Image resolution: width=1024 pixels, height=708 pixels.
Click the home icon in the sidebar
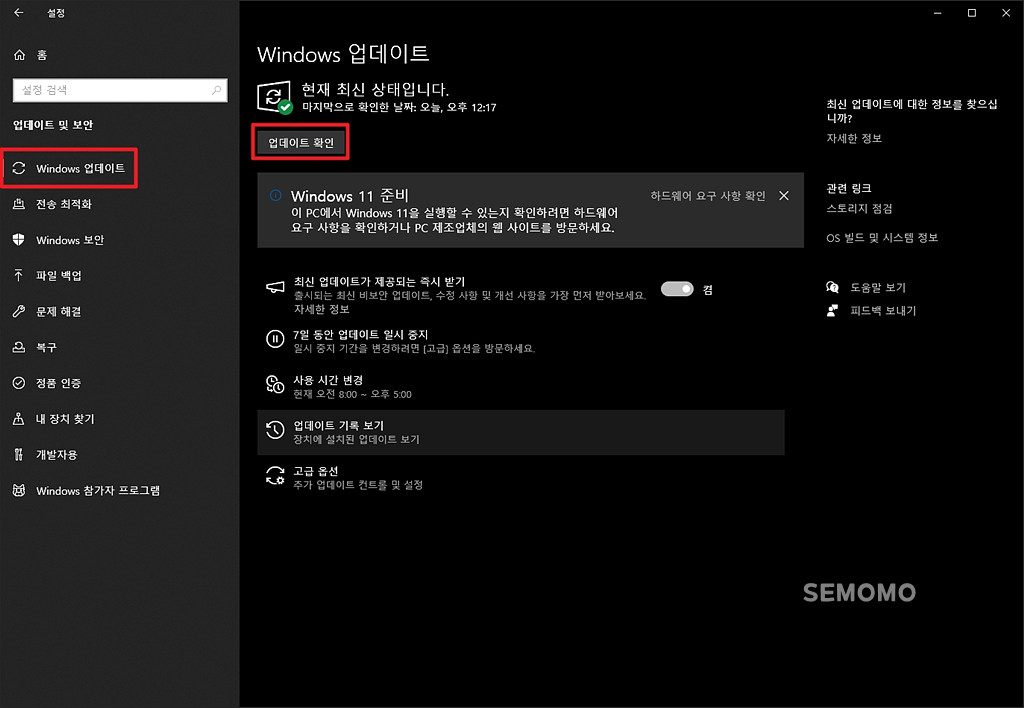tap(20, 55)
